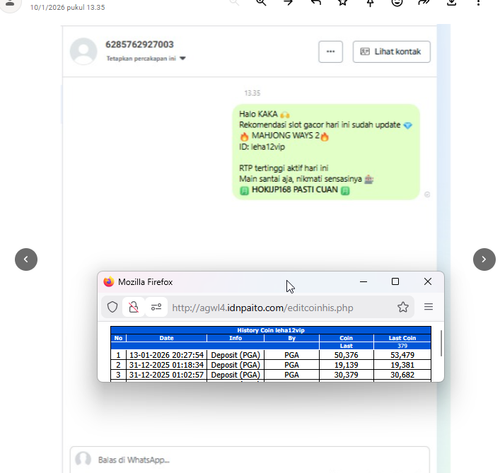Viewport: 500px width, 473px height.
Task: Close the Mozilla Firefox window
Action: [428, 282]
